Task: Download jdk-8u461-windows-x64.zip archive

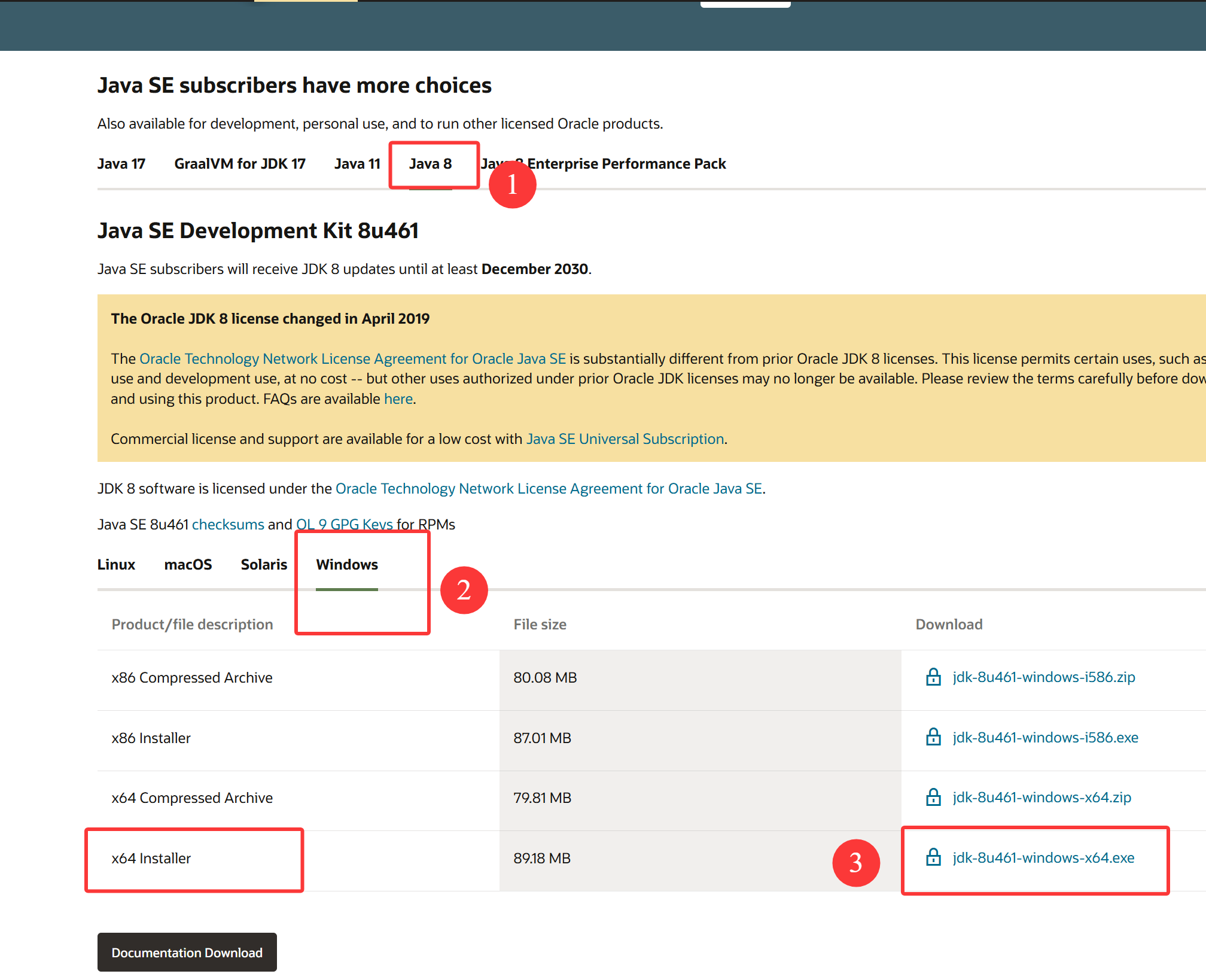Action: pyautogui.click(x=1042, y=798)
